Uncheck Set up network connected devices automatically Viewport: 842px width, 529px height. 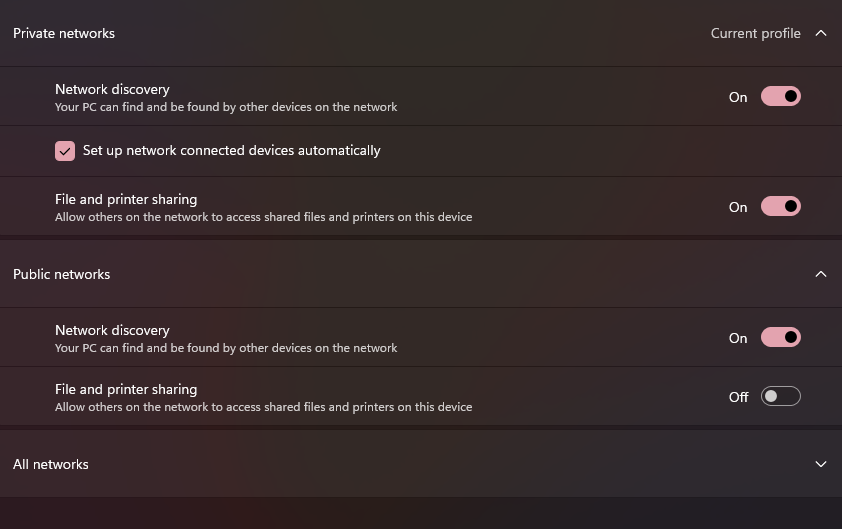point(65,151)
